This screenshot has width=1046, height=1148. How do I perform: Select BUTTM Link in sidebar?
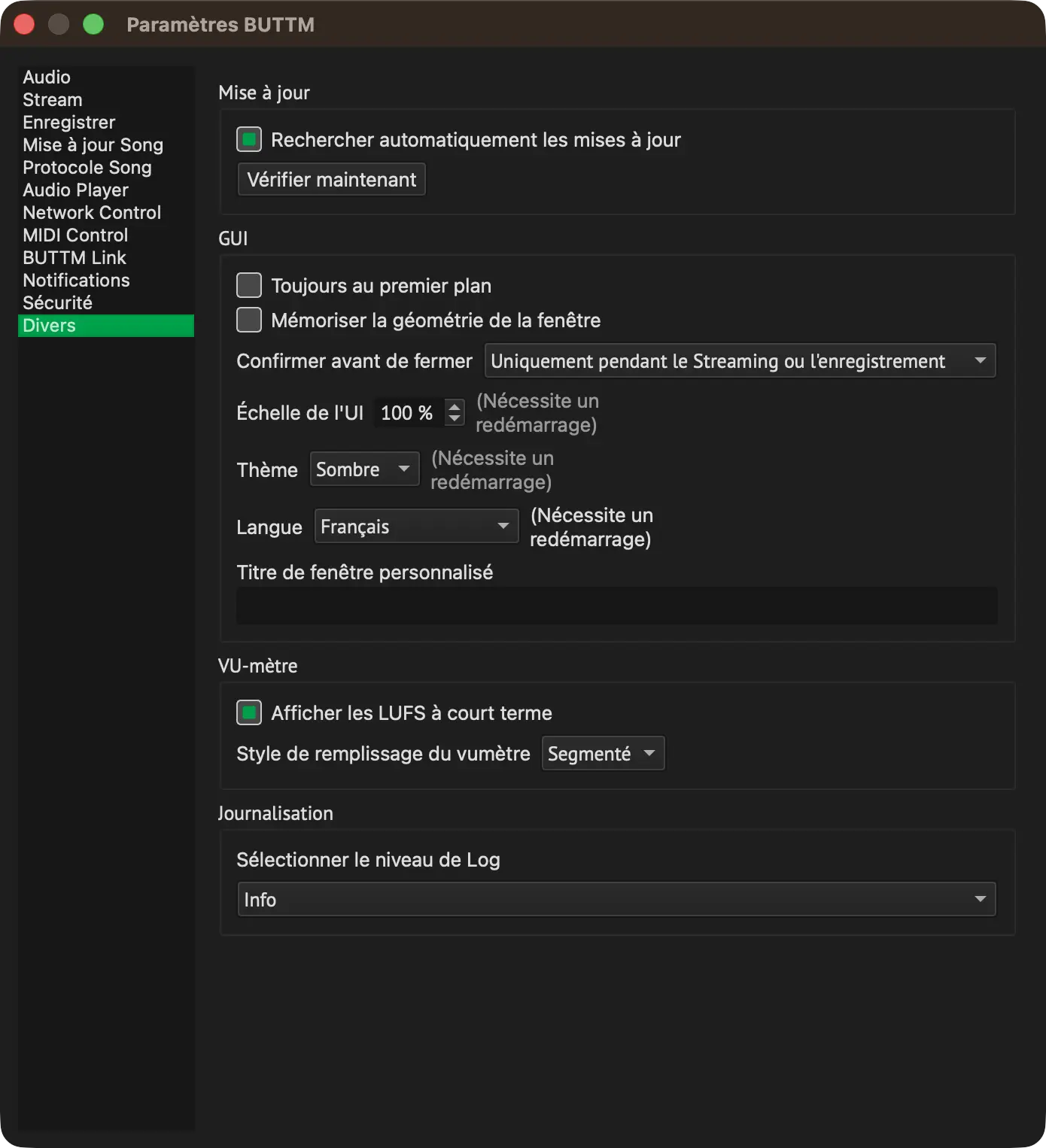coord(106,258)
